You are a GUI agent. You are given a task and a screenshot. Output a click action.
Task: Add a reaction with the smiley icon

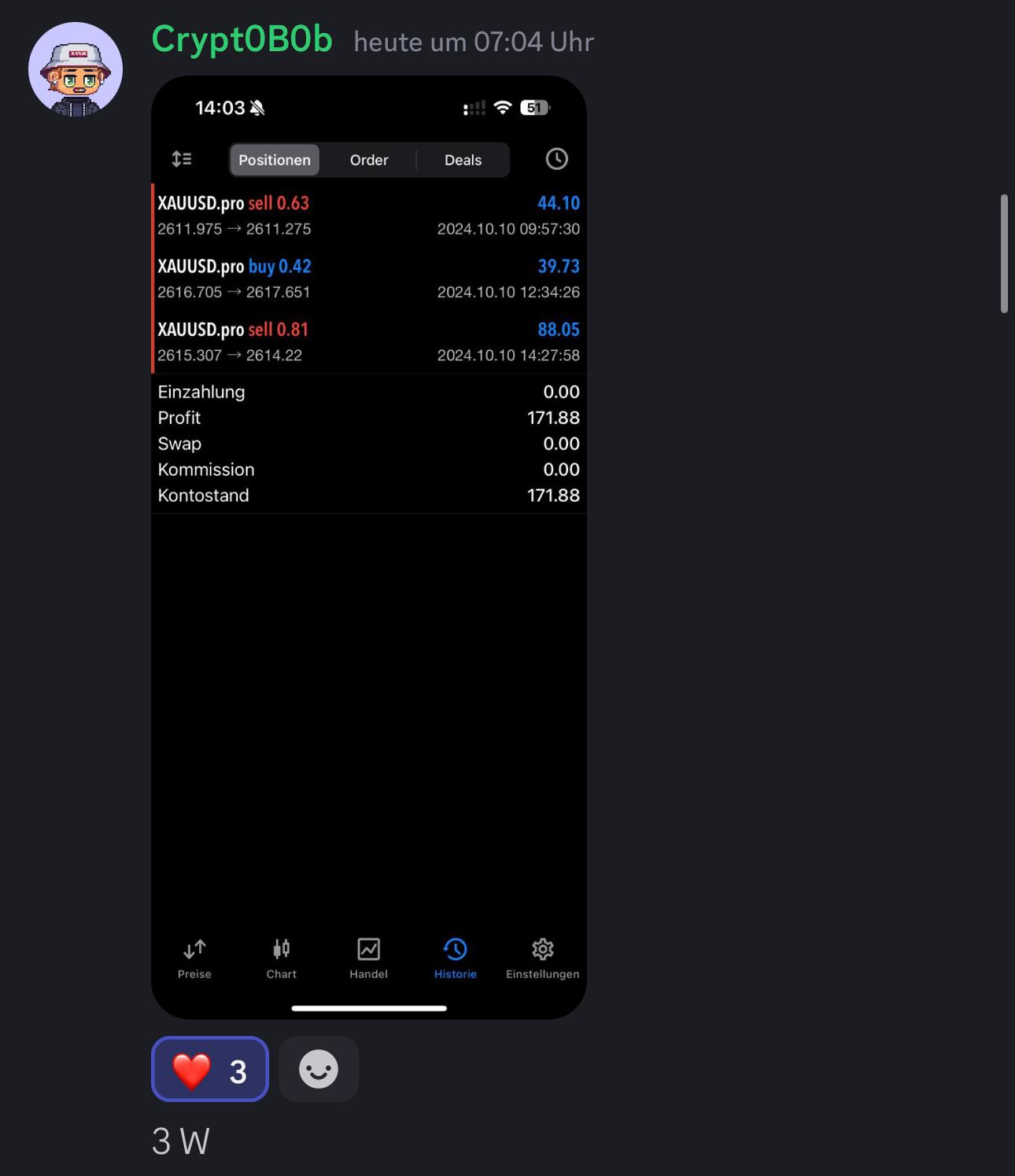(x=319, y=1069)
